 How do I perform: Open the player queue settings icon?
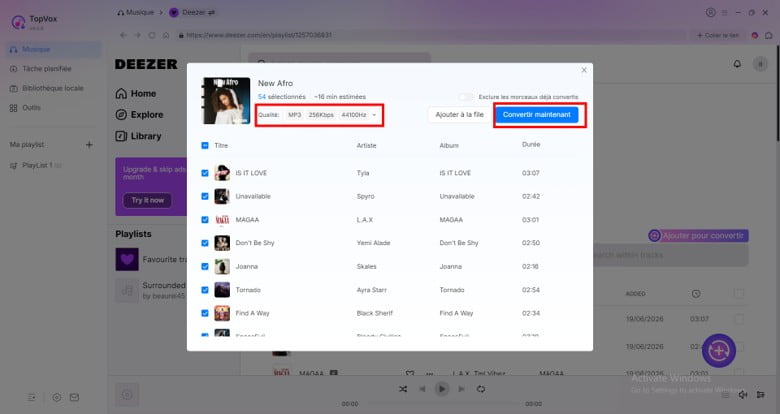pos(761,395)
